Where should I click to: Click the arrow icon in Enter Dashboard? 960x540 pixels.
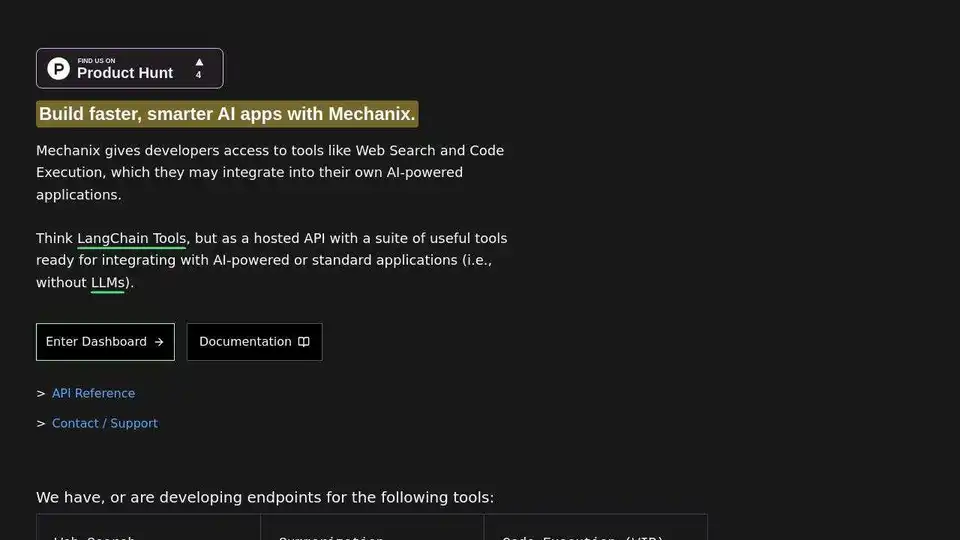(159, 342)
